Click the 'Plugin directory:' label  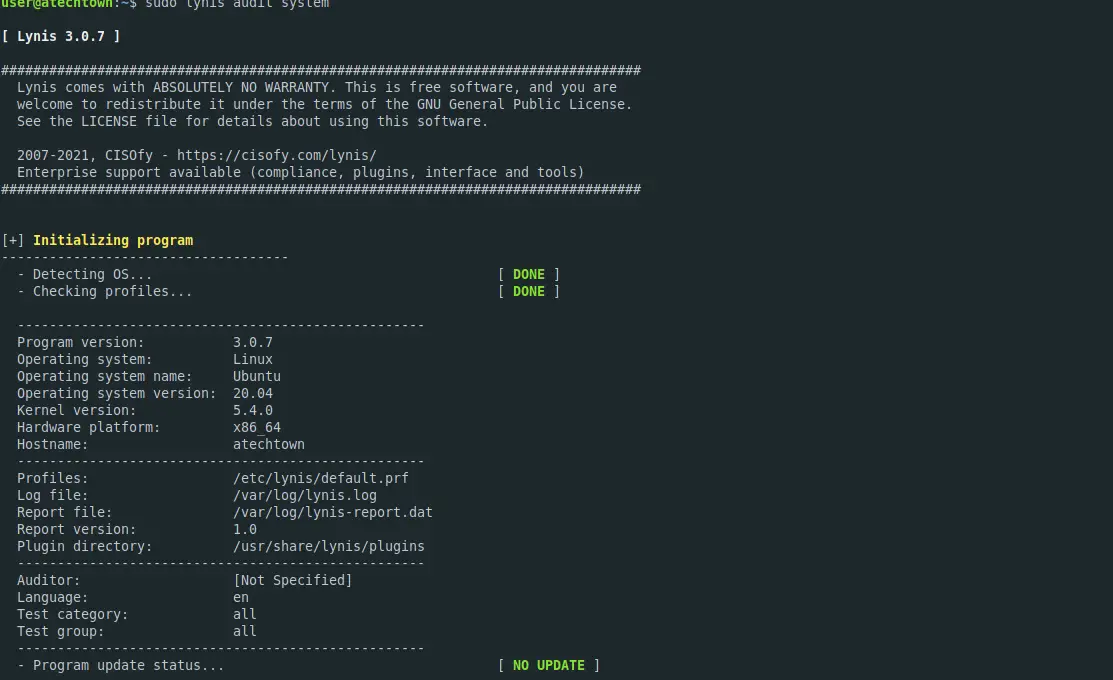click(84, 547)
